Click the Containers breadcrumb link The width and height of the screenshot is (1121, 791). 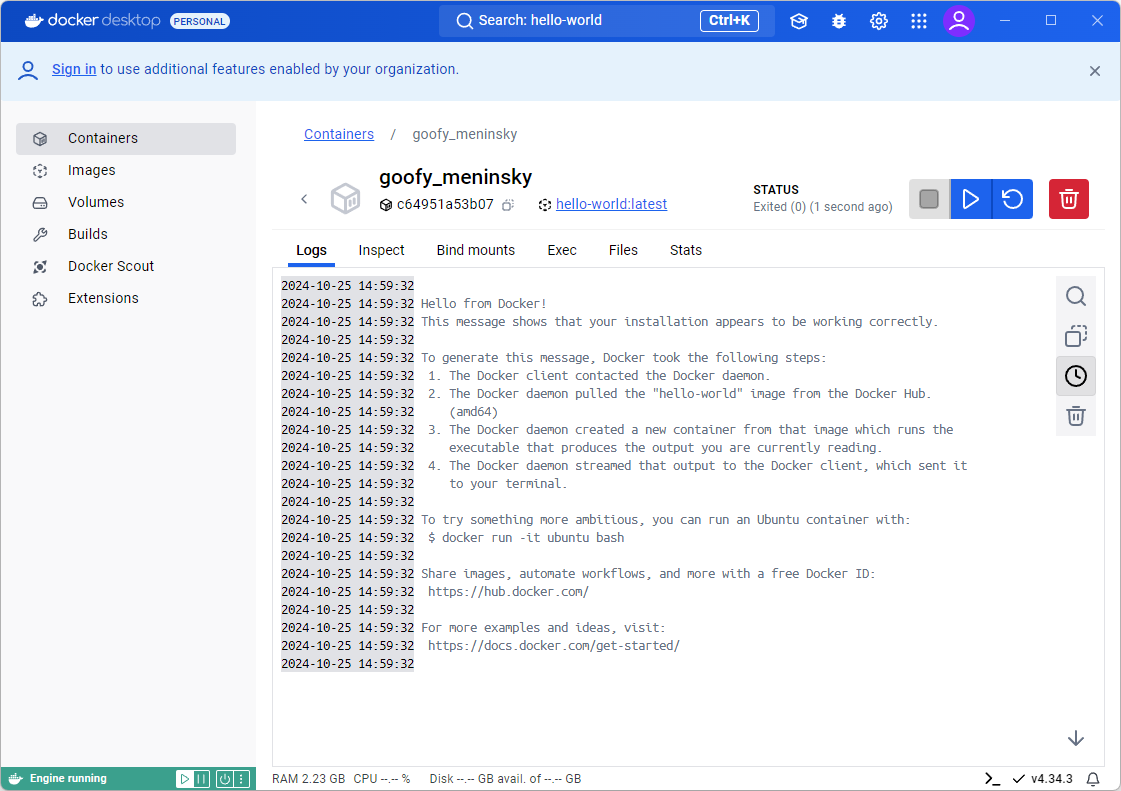pos(339,134)
